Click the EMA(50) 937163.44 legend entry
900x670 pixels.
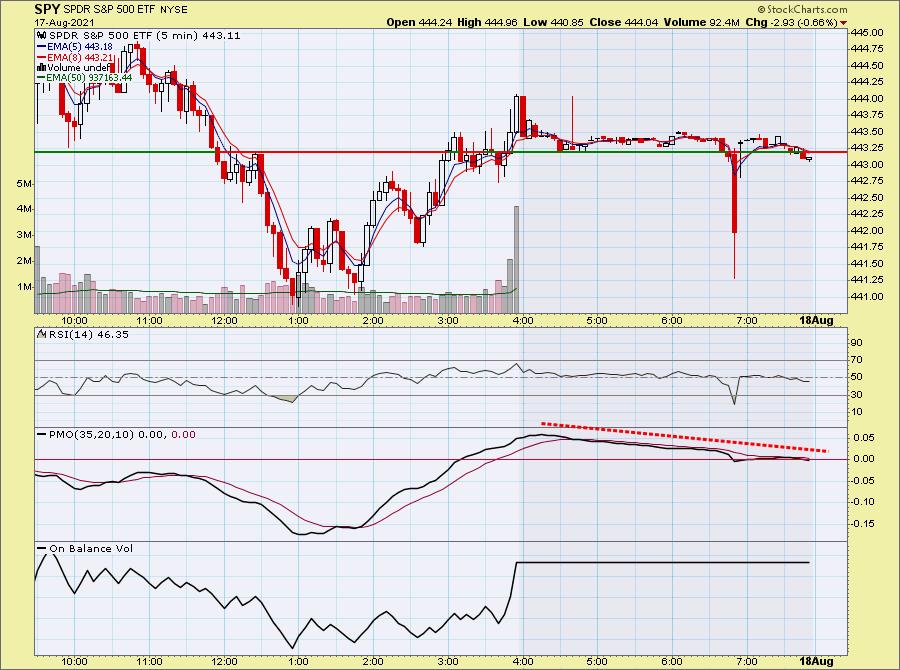point(90,78)
